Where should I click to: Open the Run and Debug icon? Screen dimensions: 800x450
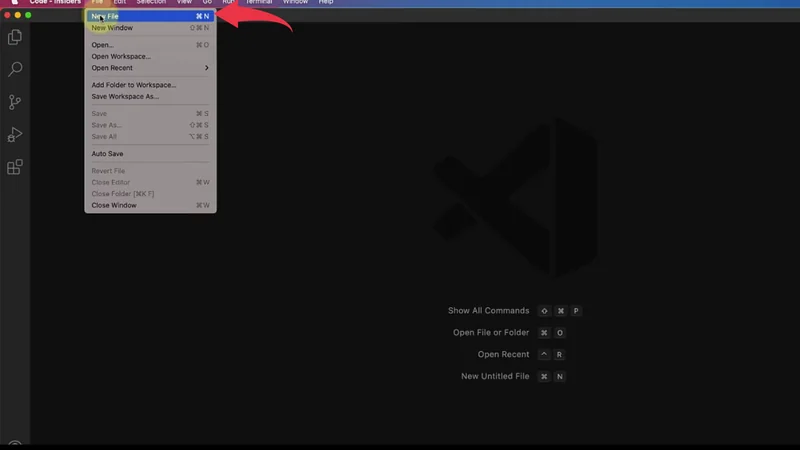tap(15, 135)
